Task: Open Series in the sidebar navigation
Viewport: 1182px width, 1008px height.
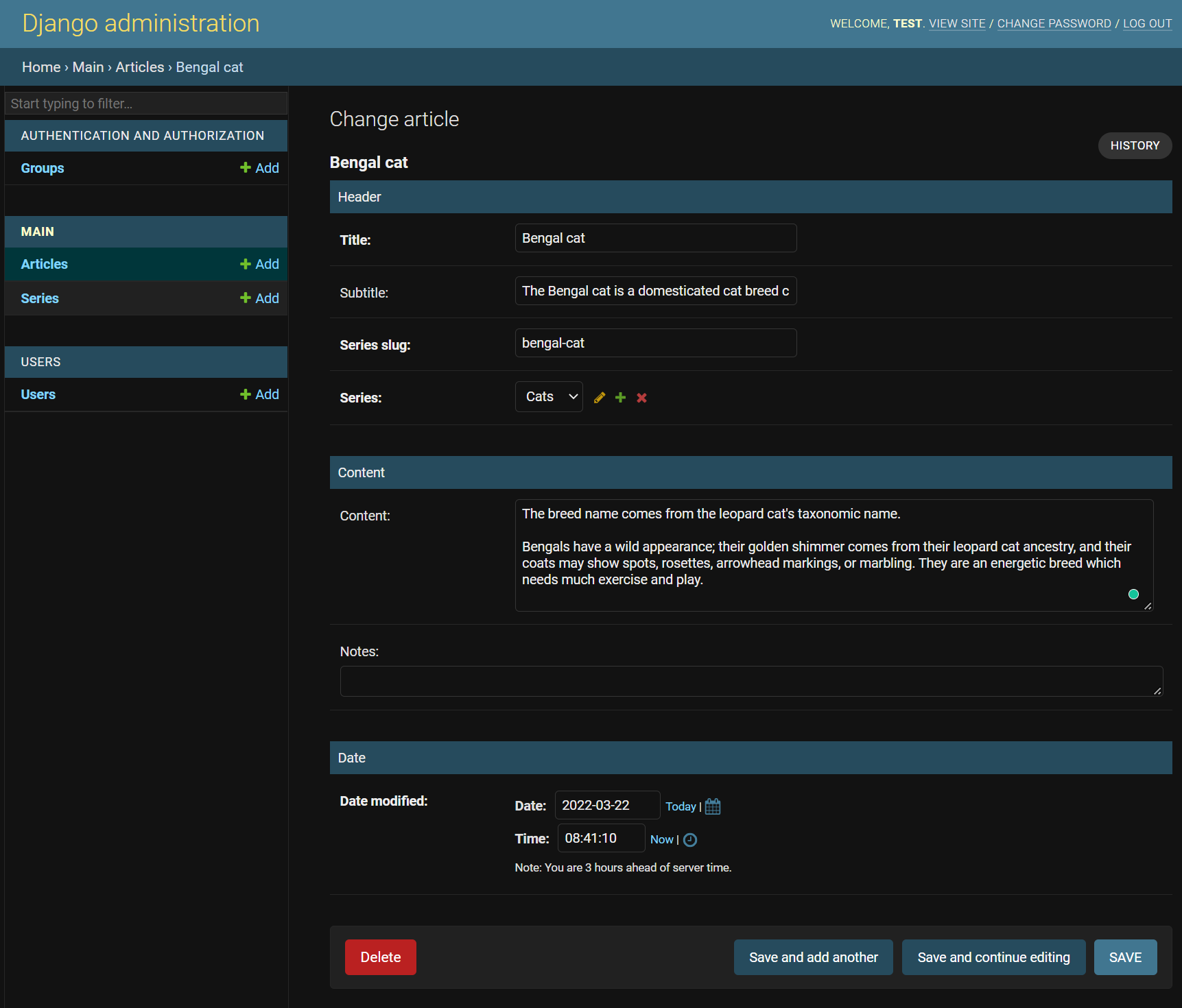Action: tap(40, 298)
